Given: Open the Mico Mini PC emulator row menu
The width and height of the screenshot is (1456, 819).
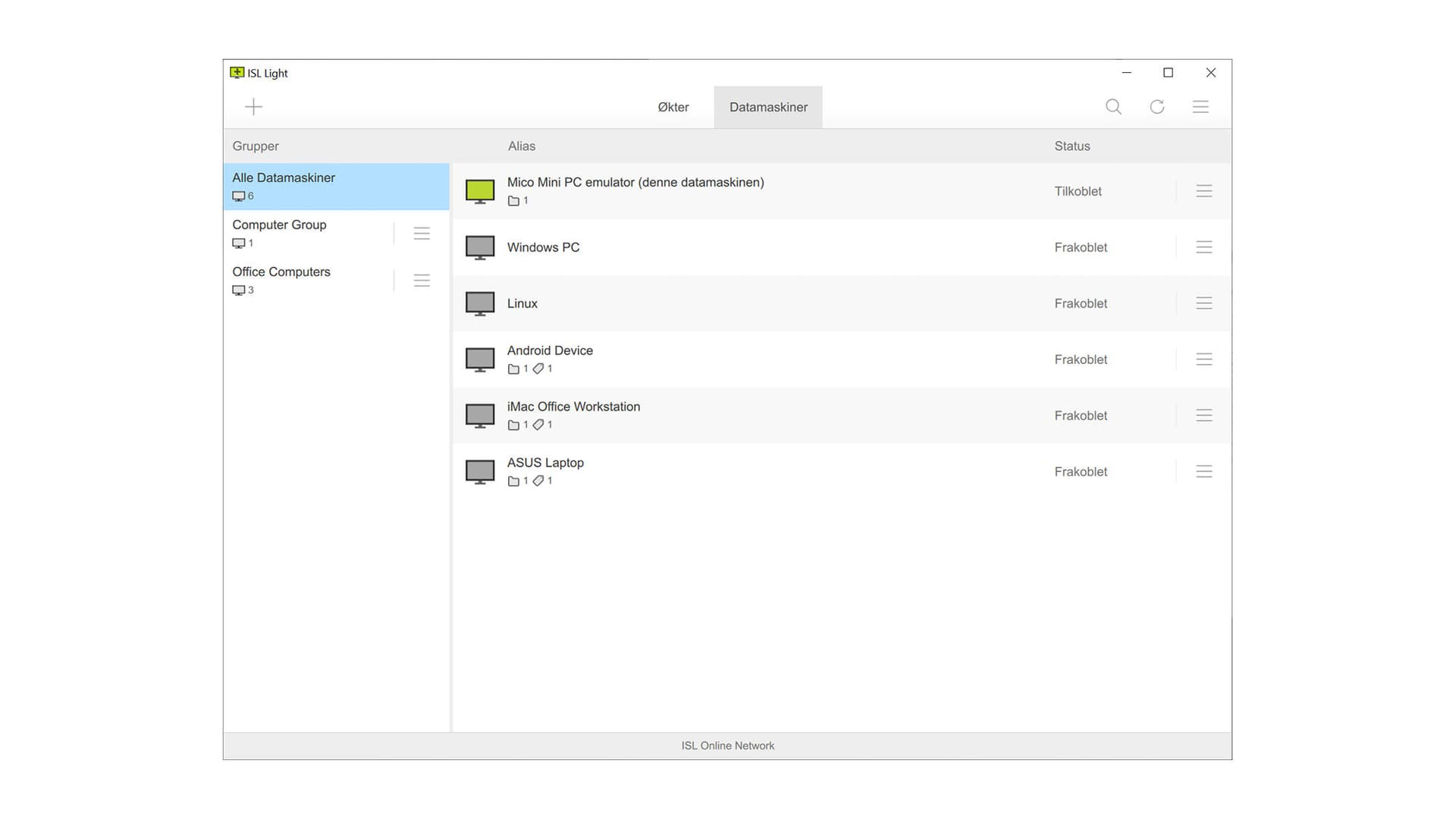Looking at the screenshot, I should pos(1203,191).
